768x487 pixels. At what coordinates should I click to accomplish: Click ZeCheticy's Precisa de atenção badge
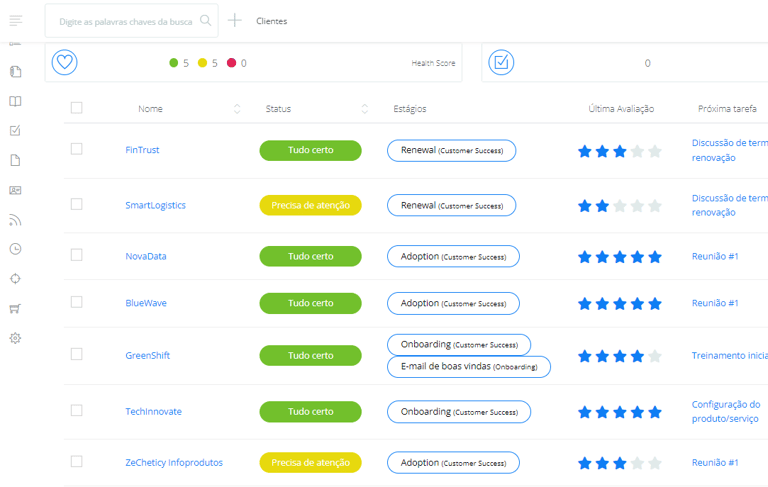click(x=311, y=463)
